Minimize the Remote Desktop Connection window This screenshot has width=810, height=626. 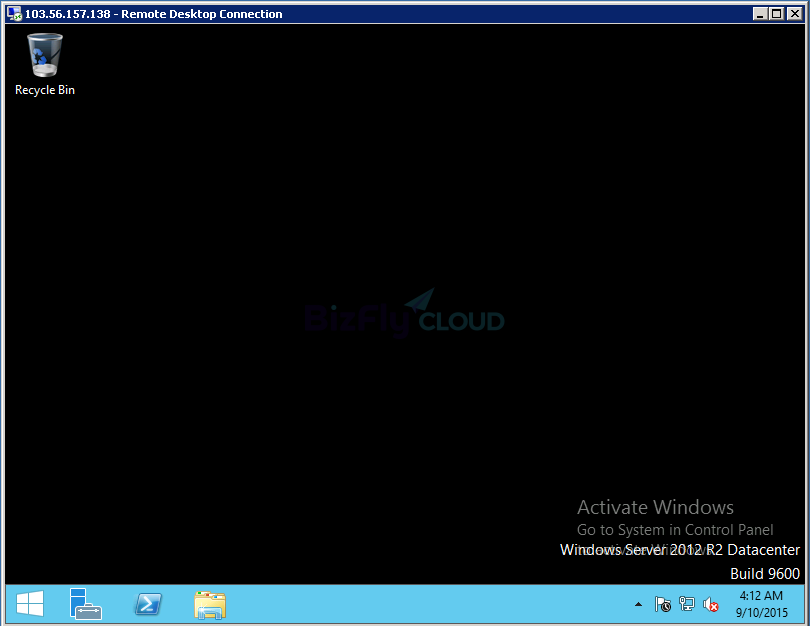coord(759,14)
